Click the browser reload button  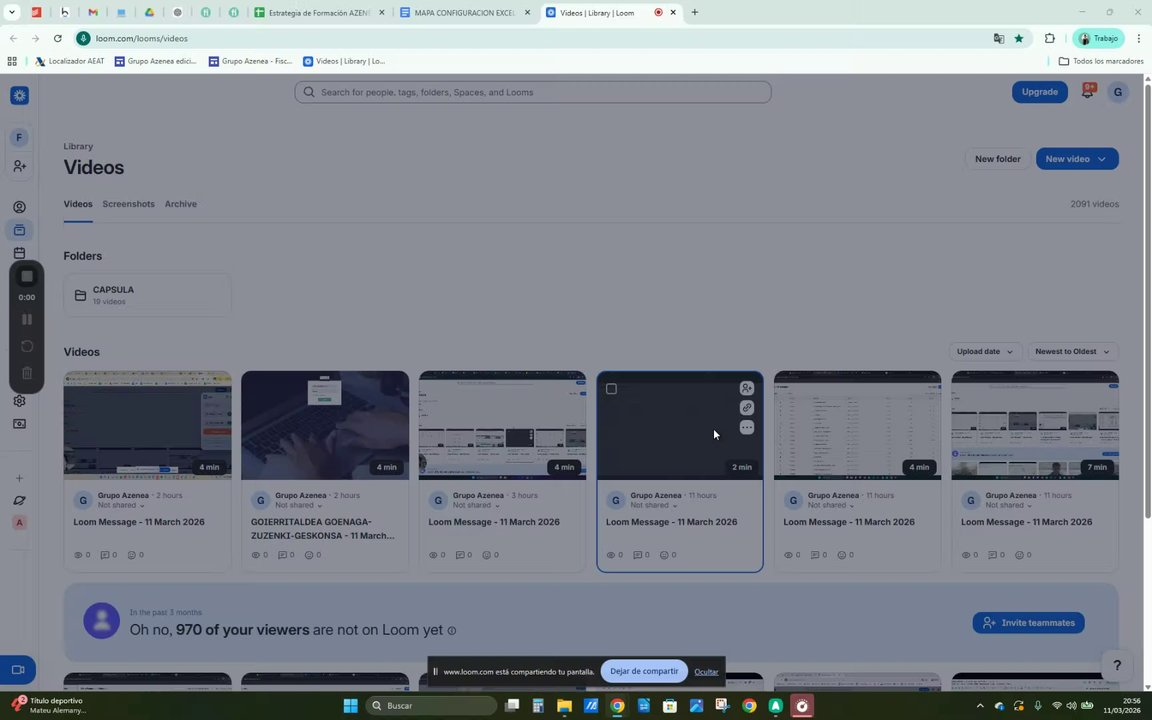point(57,38)
